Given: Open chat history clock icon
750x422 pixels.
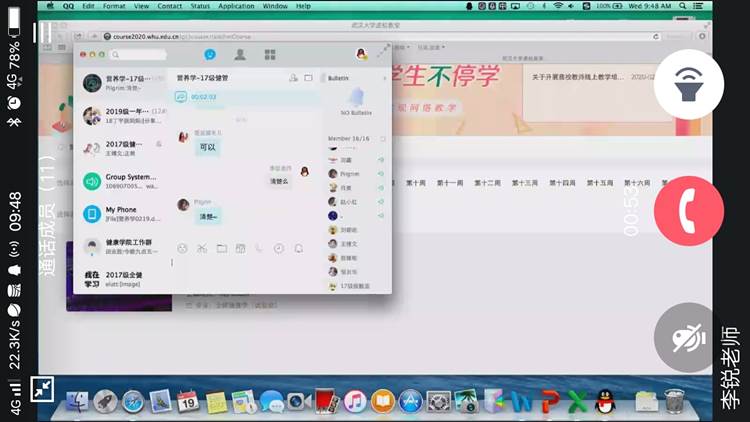Looking at the screenshot, I should pos(278,248).
